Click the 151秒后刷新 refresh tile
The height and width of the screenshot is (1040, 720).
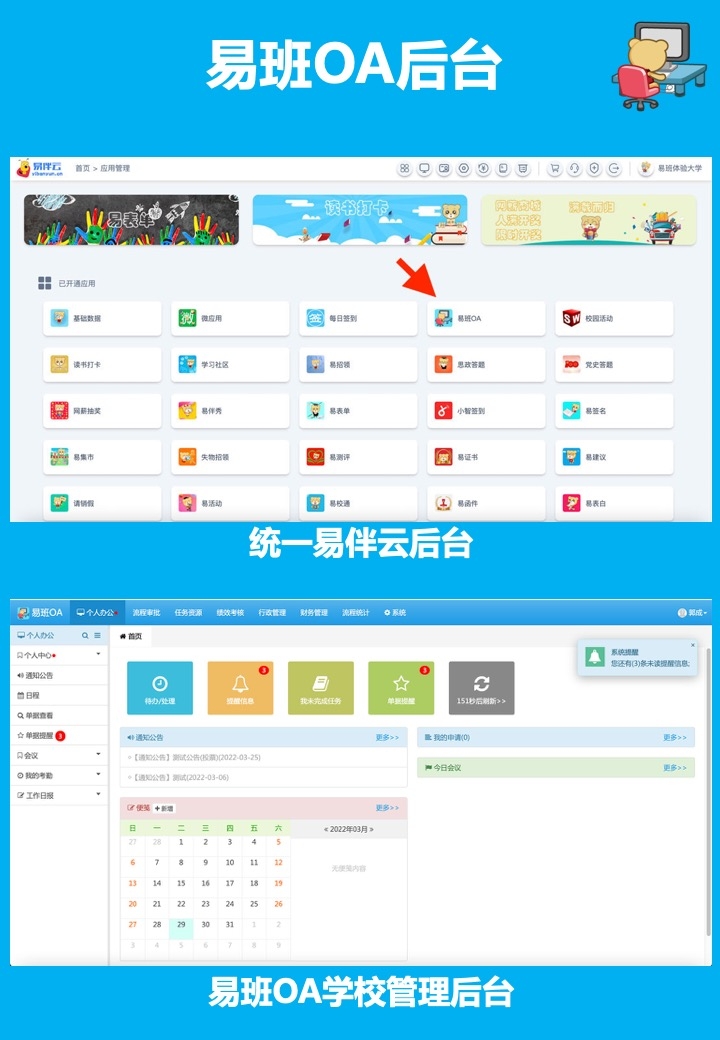(x=481, y=688)
